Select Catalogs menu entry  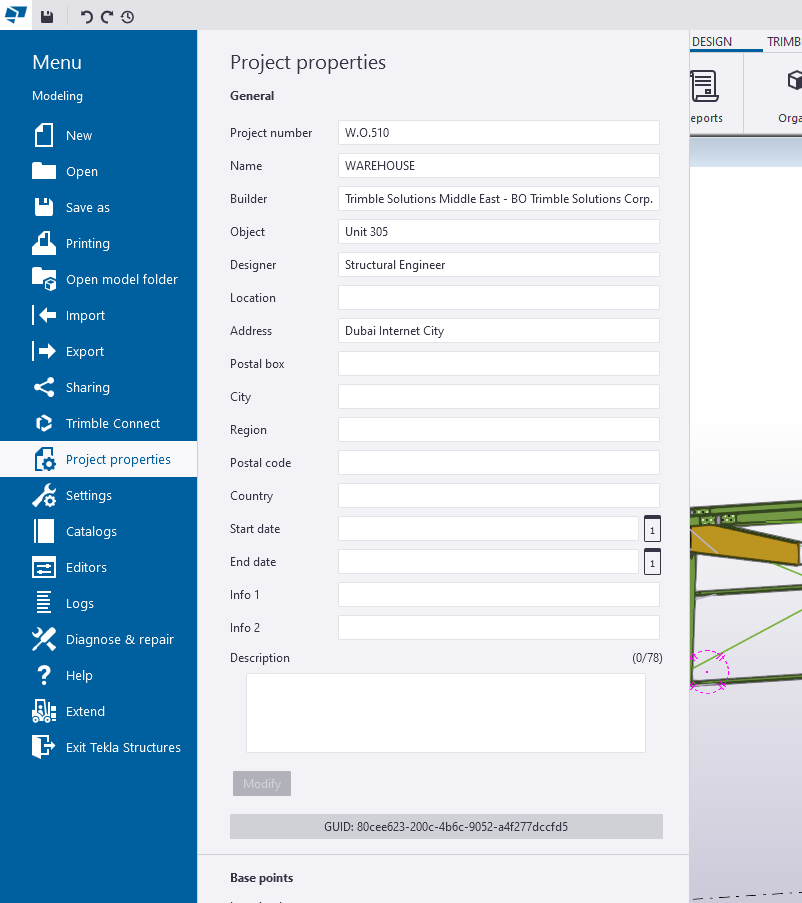click(x=98, y=531)
